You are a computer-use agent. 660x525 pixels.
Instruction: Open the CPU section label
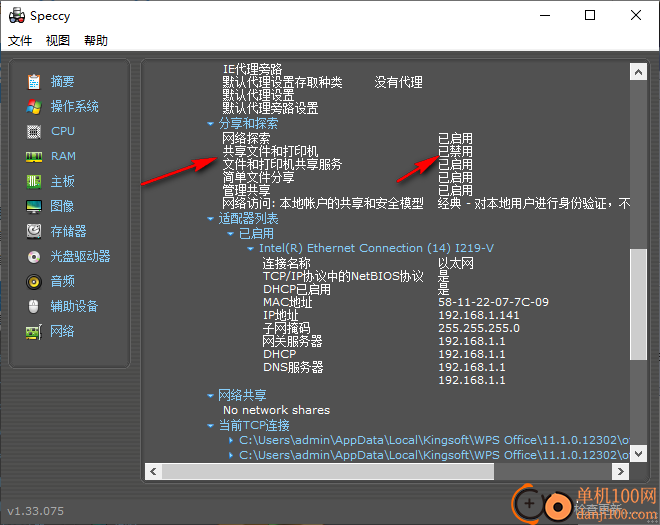(63, 131)
